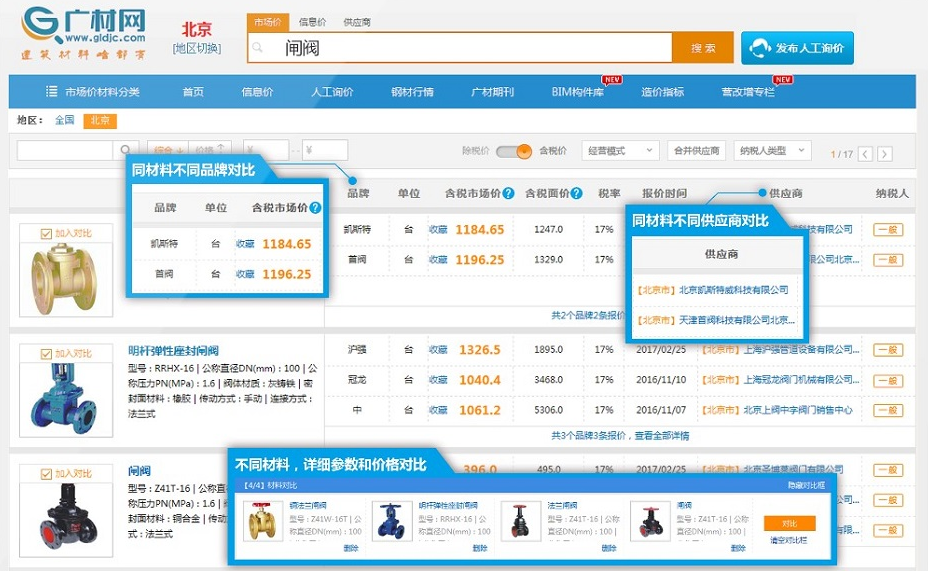Open 广材期刊 in the navigation bar
Viewport: 928px width, 571px height.
pos(492,92)
